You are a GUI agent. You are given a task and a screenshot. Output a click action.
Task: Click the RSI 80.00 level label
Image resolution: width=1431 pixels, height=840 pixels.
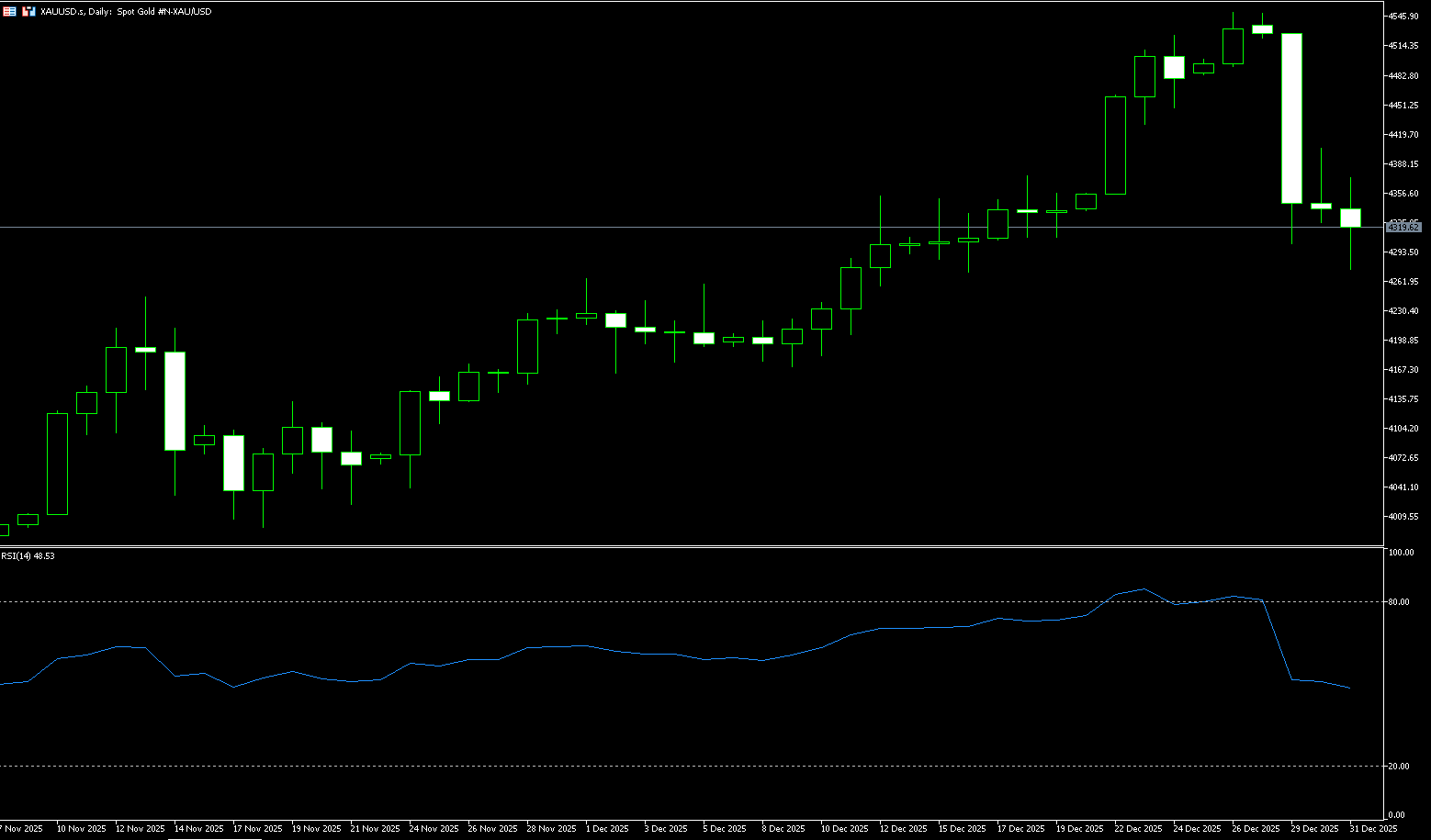coord(1399,602)
